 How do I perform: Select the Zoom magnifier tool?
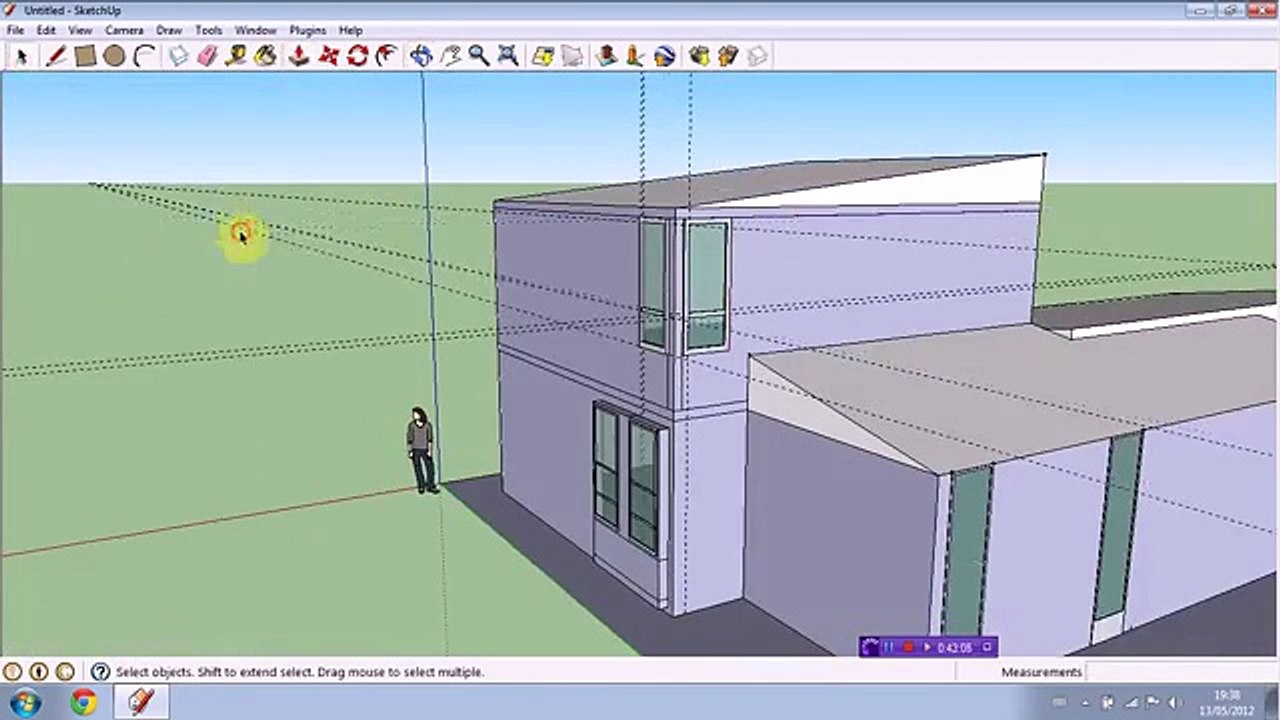(x=479, y=56)
